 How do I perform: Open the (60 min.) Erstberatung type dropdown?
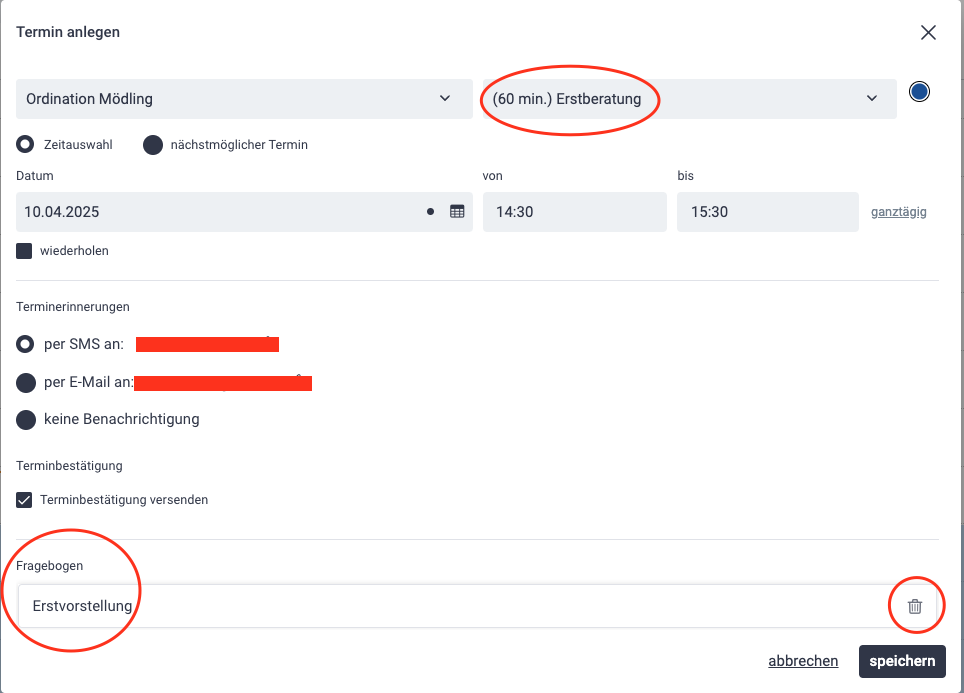[689, 99]
